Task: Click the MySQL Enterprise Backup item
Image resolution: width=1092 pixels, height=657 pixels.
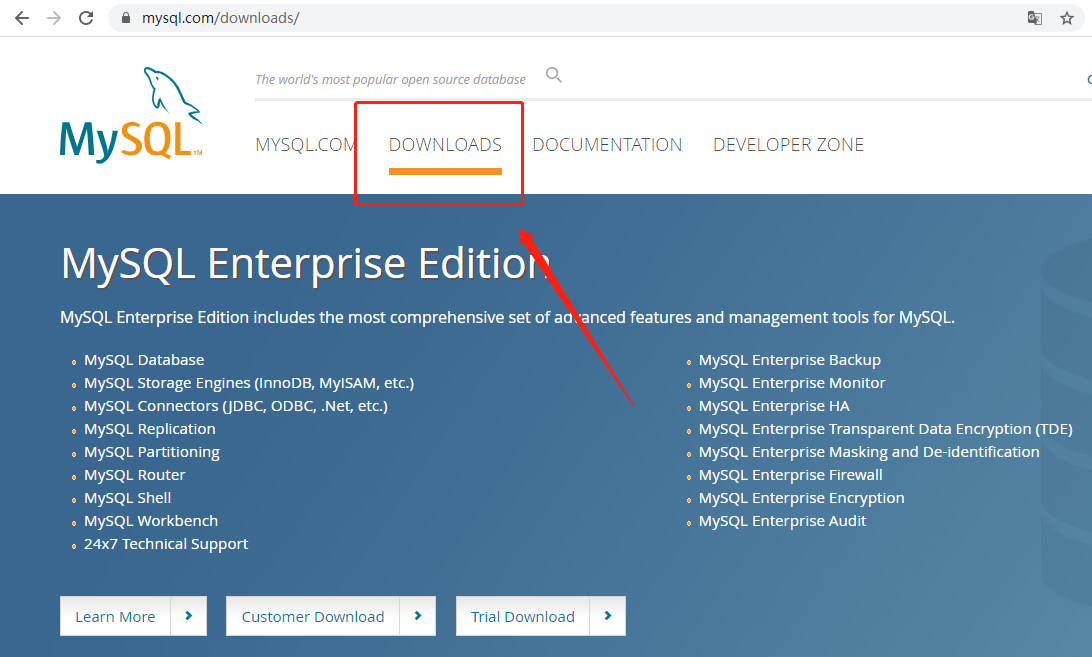Action: tap(790, 360)
